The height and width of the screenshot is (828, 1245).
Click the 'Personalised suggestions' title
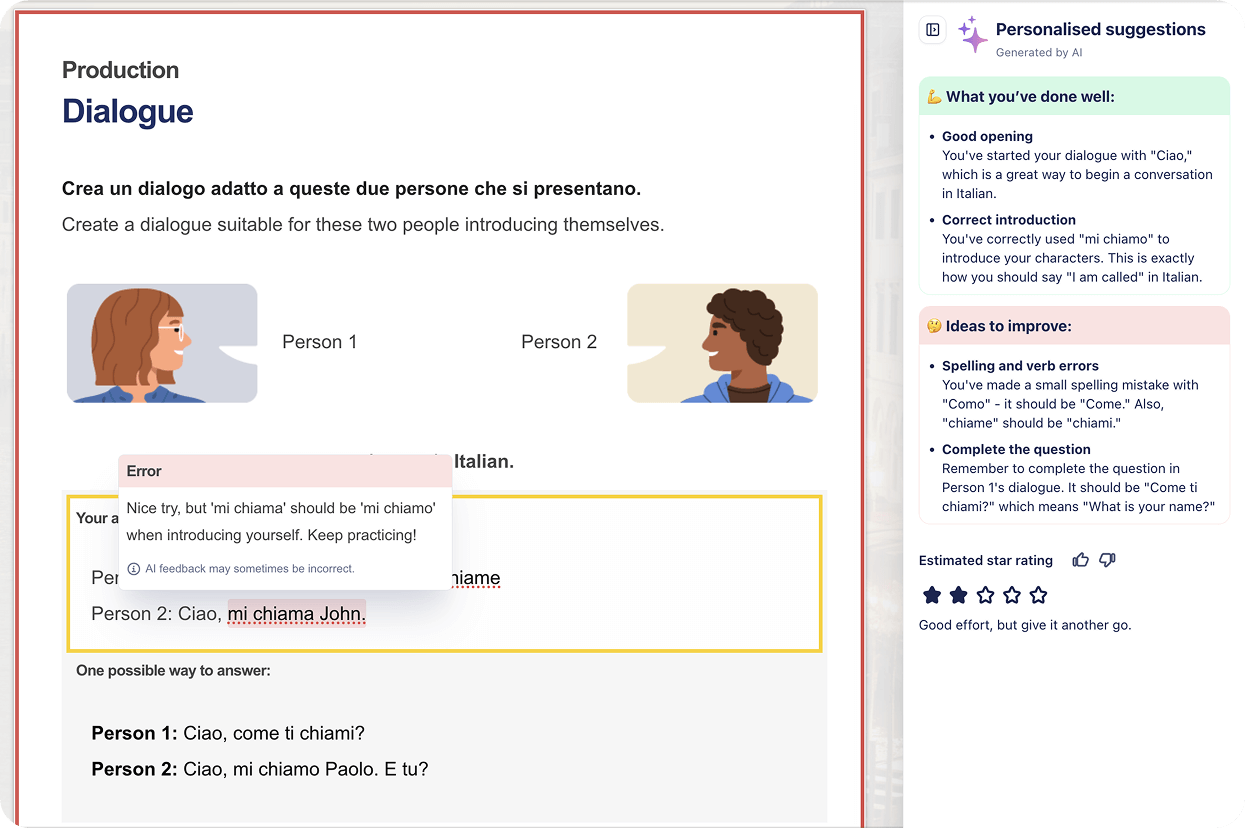pyautogui.click(x=1100, y=30)
